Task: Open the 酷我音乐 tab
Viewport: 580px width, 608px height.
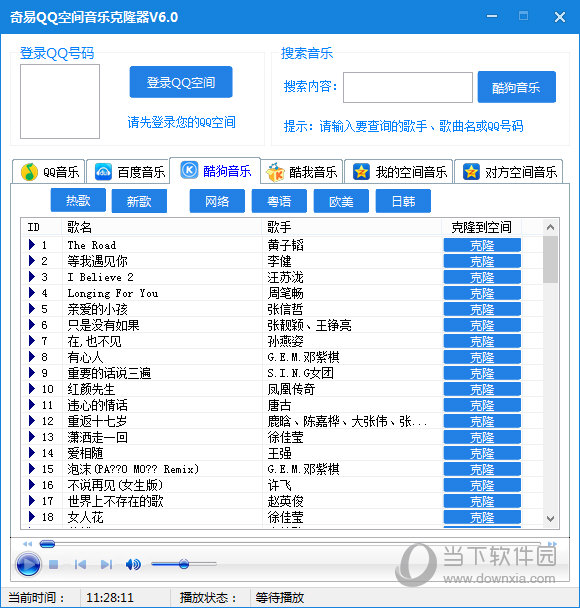Action: (x=302, y=172)
